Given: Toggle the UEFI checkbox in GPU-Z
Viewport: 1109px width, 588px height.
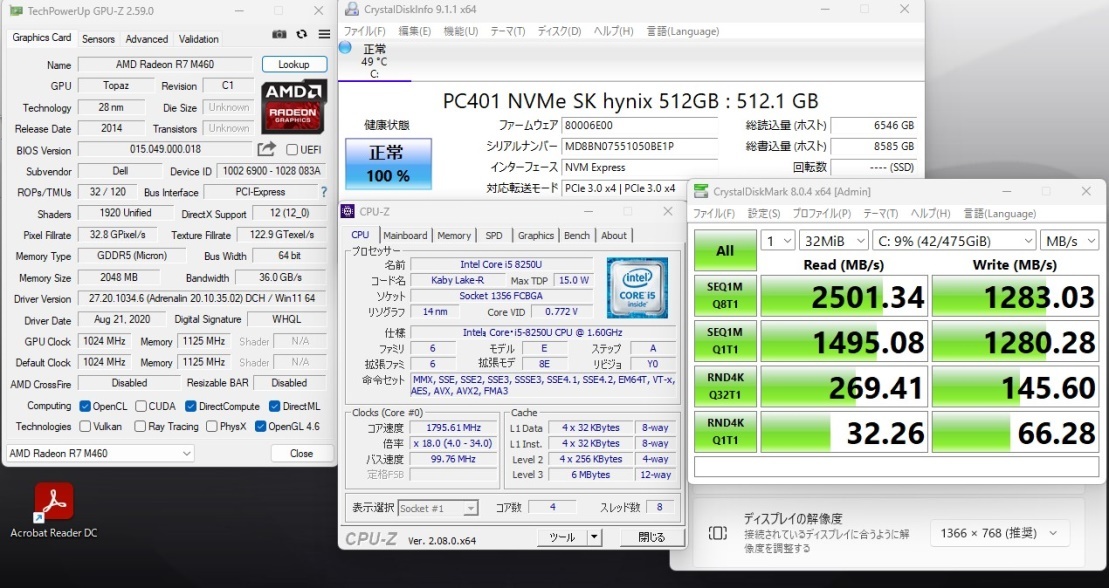Looking at the screenshot, I should click(x=291, y=150).
